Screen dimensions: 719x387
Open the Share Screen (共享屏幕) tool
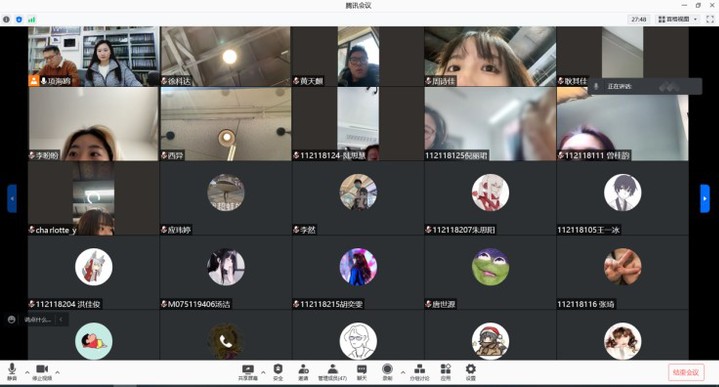(x=248, y=372)
